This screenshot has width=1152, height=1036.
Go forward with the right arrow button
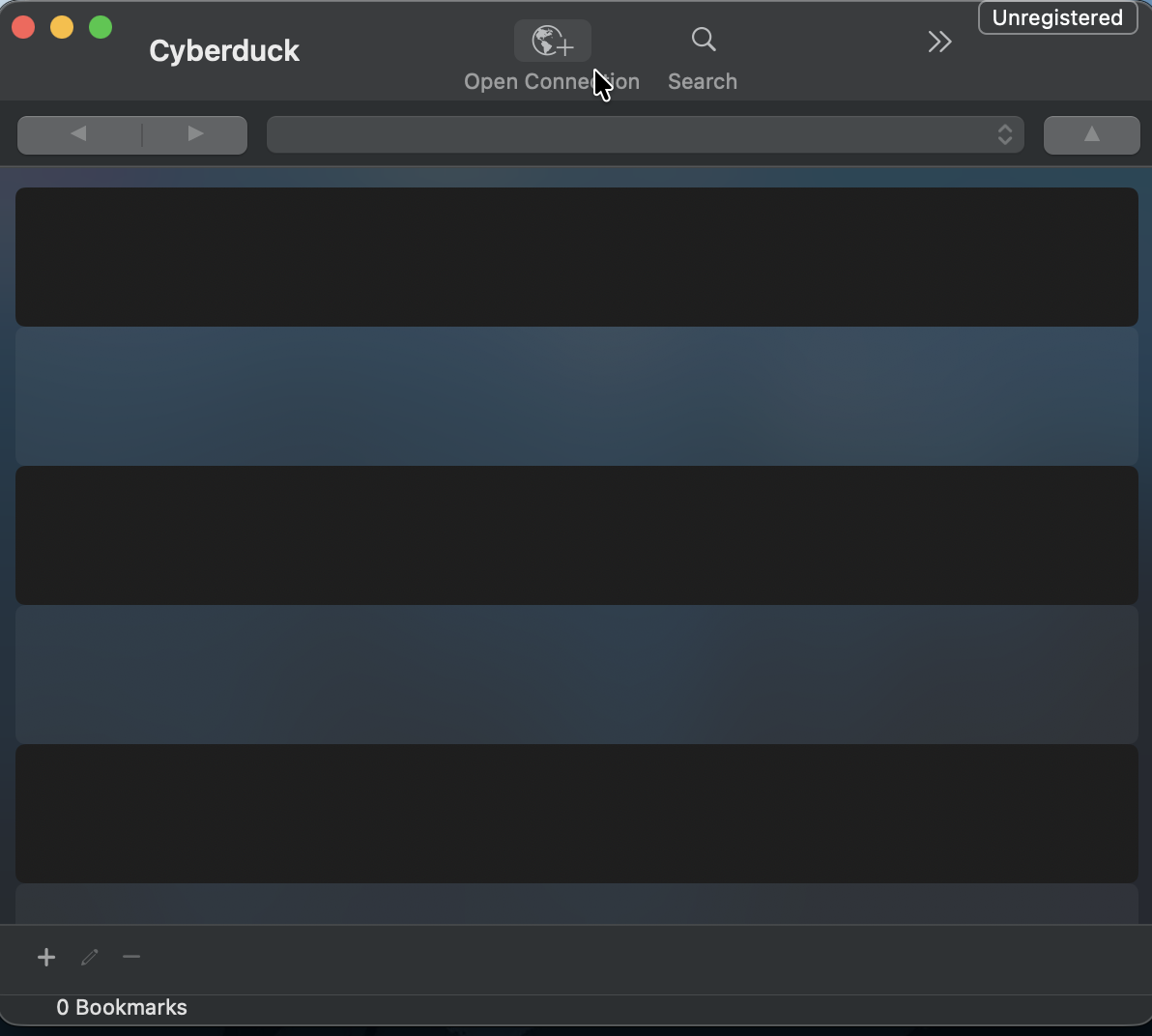point(194,134)
